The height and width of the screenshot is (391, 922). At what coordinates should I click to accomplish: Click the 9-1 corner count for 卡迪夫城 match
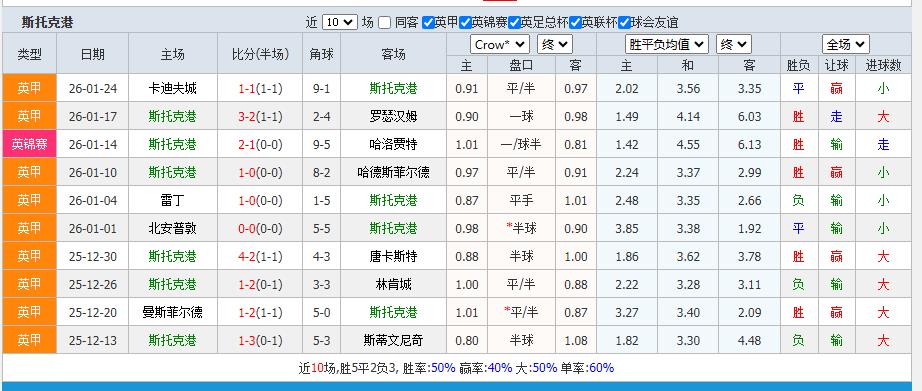click(322, 89)
